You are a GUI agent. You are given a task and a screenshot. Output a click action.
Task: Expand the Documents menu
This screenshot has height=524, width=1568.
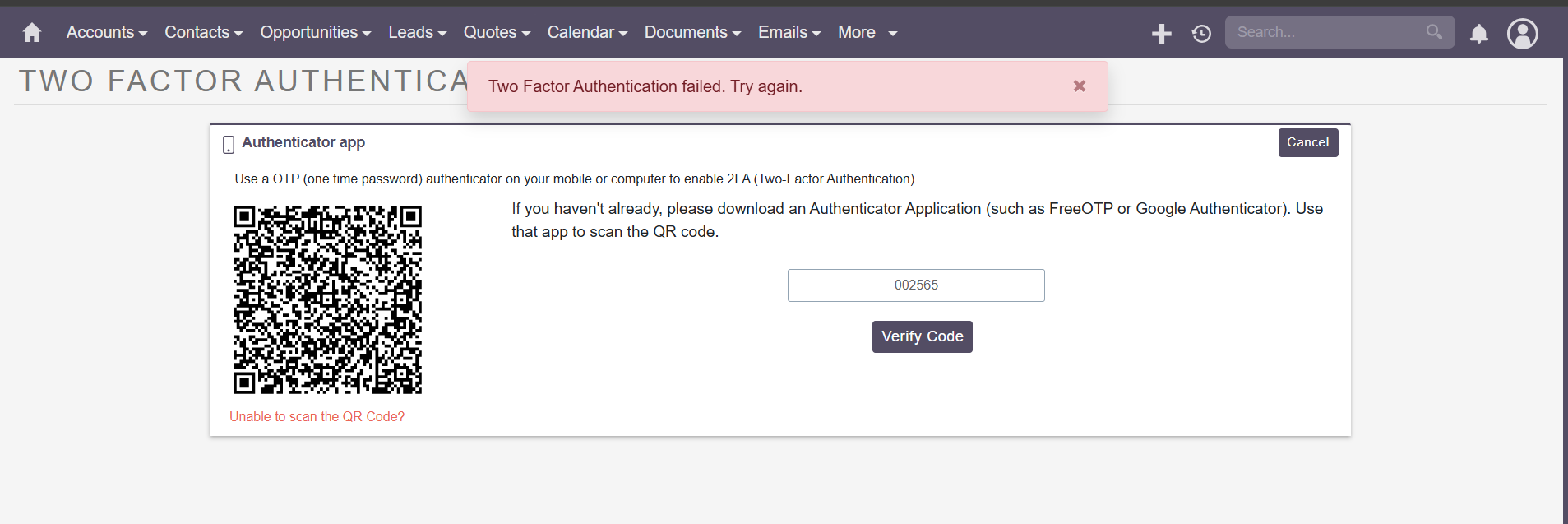[692, 32]
